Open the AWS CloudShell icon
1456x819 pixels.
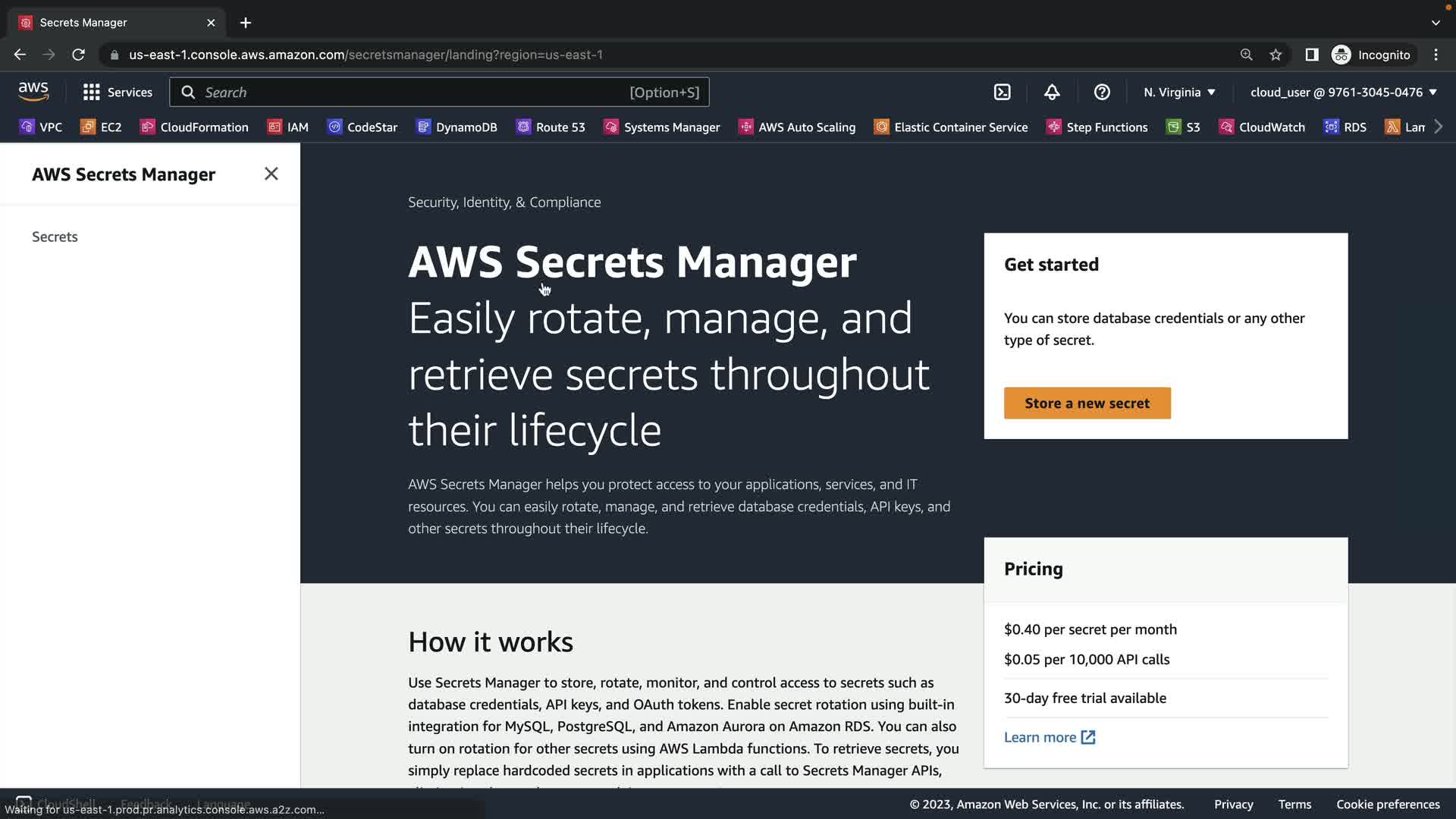pyautogui.click(x=1002, y=93)
